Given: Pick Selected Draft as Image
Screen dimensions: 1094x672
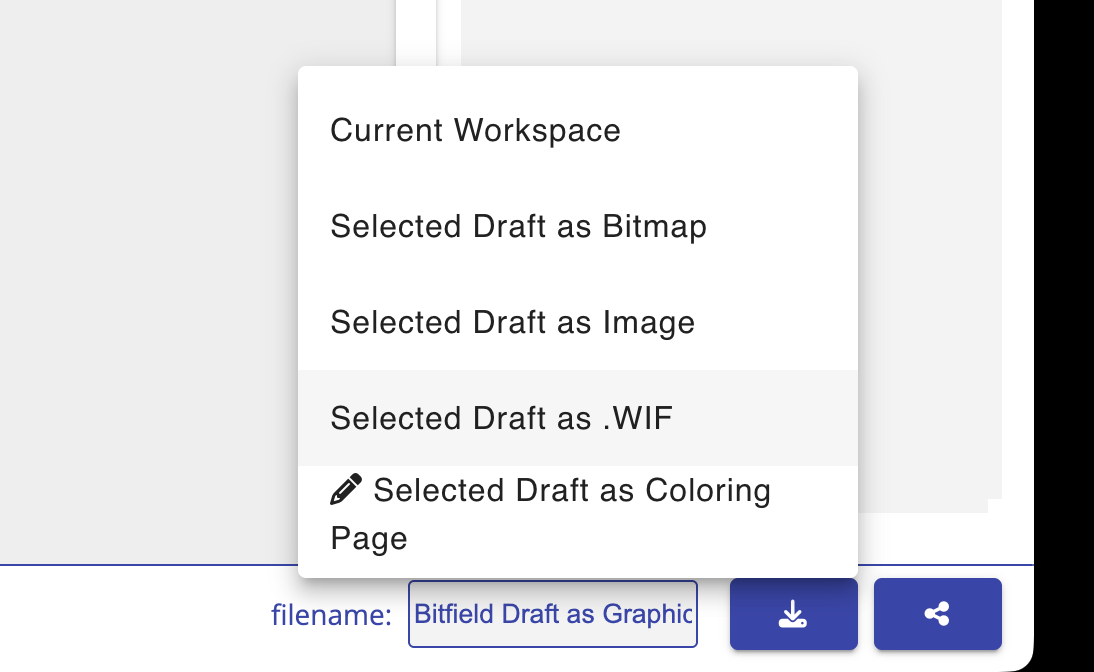Looking at the screenshot, I should point(513,322).
